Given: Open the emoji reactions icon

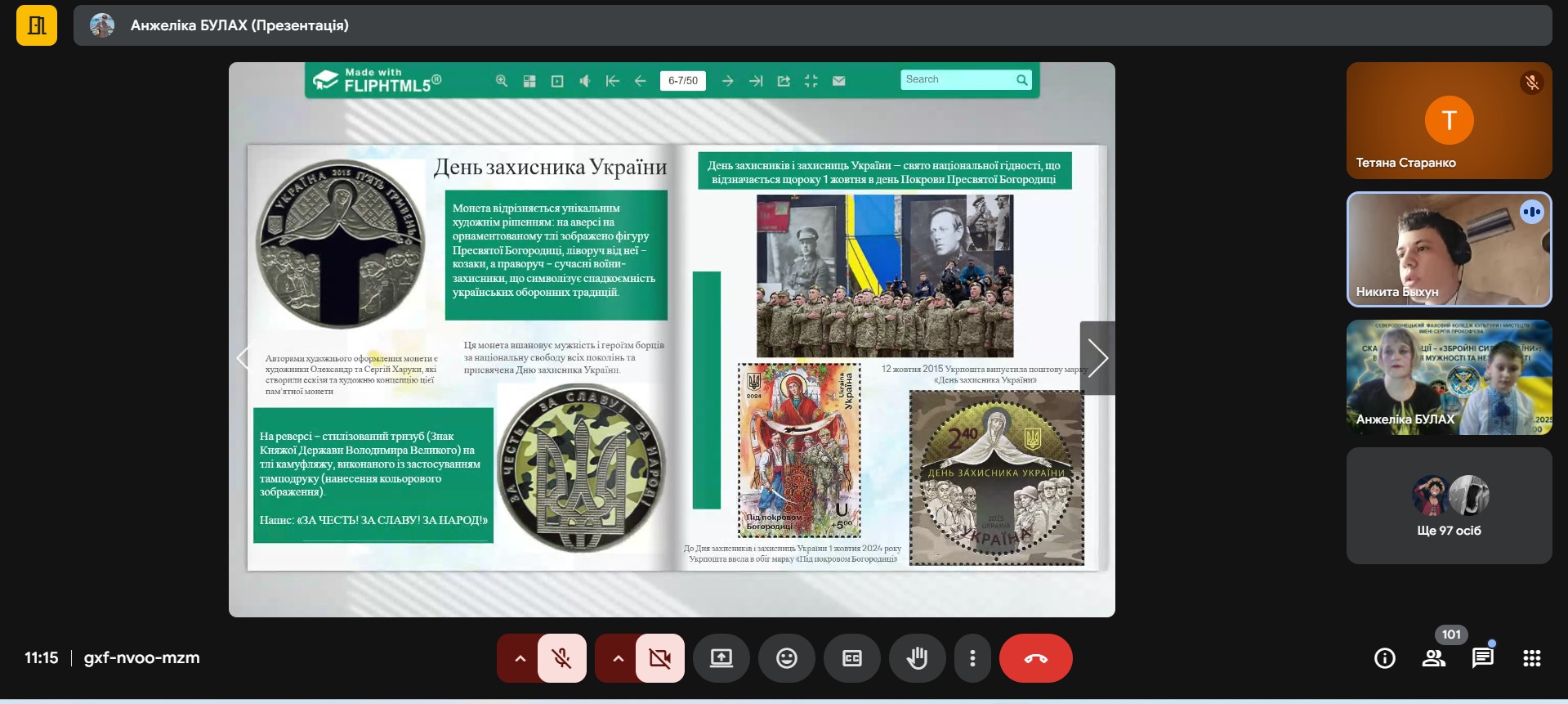Looking at the screenshot, I should 786,658.
